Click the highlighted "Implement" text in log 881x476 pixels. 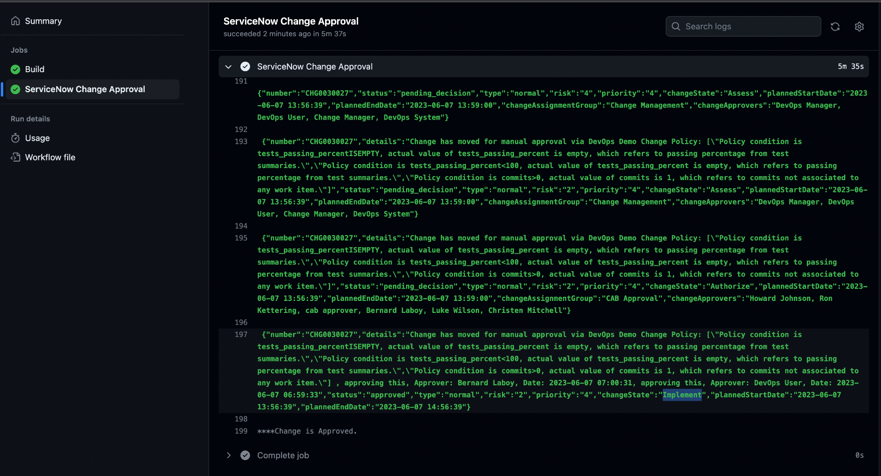[682, 395]
